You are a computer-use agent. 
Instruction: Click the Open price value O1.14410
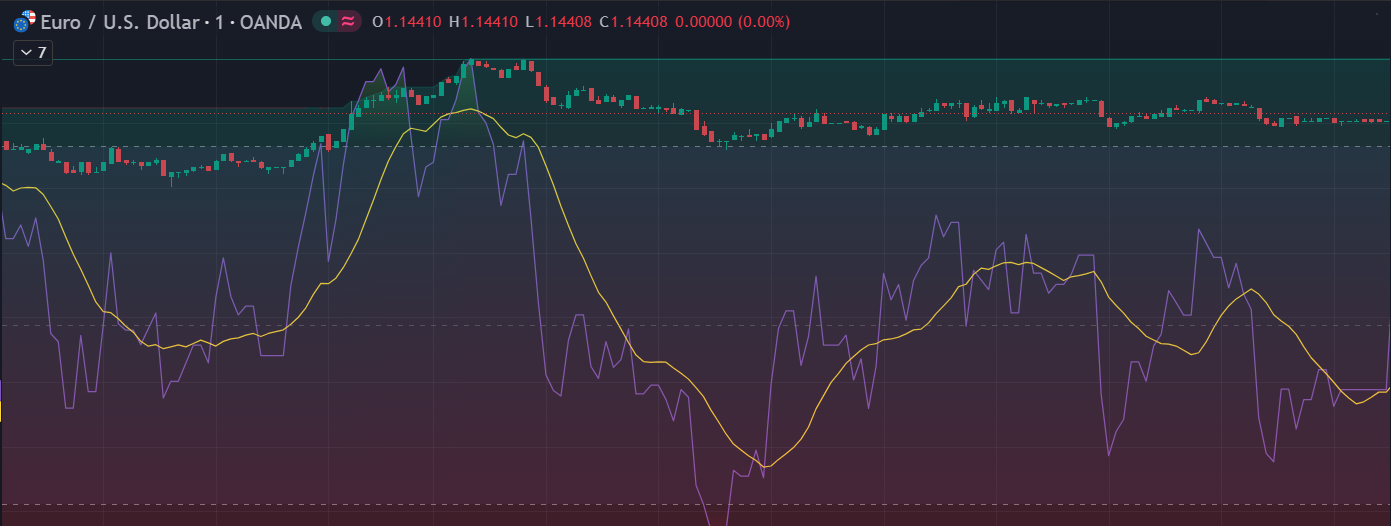click(406, 21)
